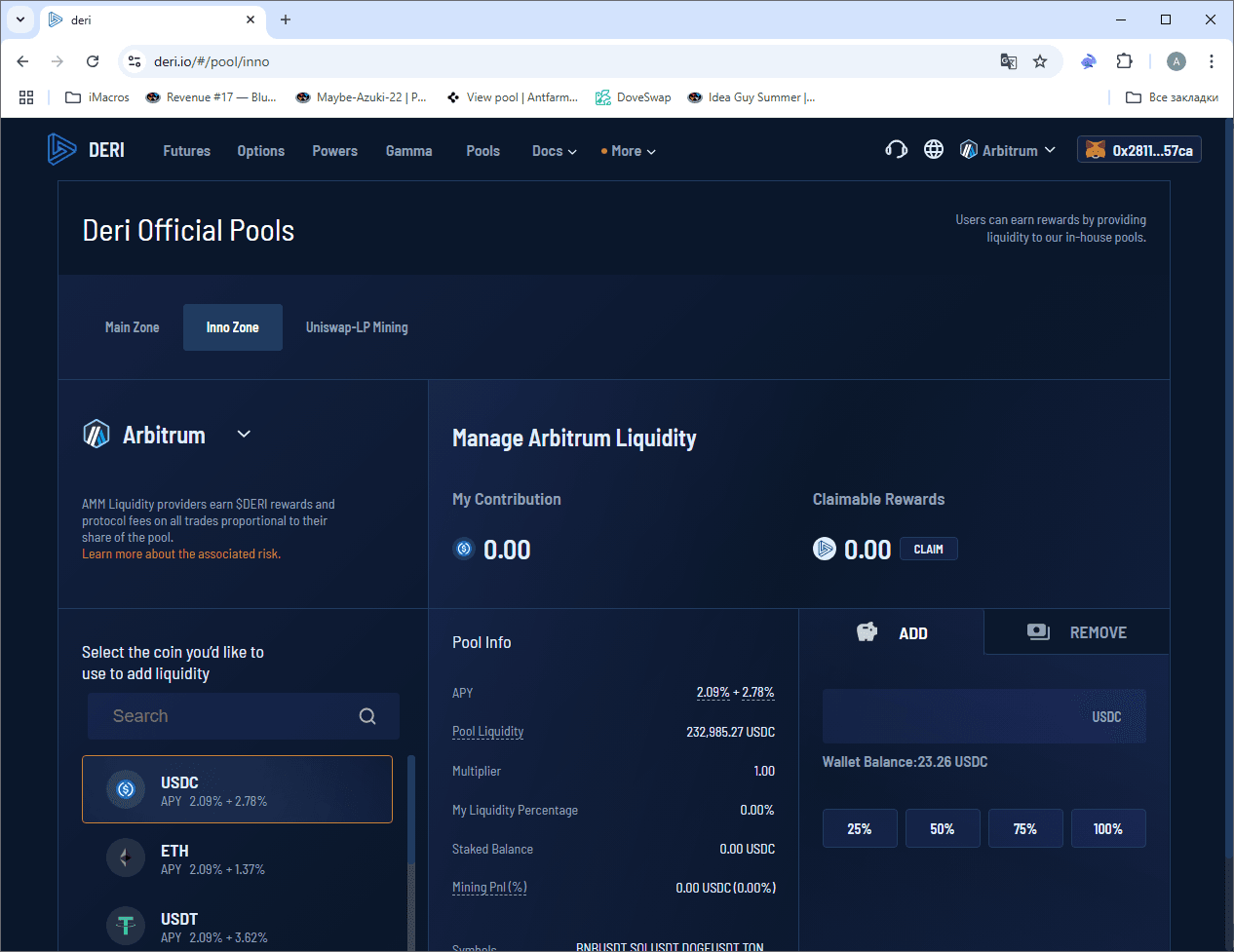The height and width of the screenshot is (952, 1234).
Task: Open the Futures page
Action: tap(187, 151)
